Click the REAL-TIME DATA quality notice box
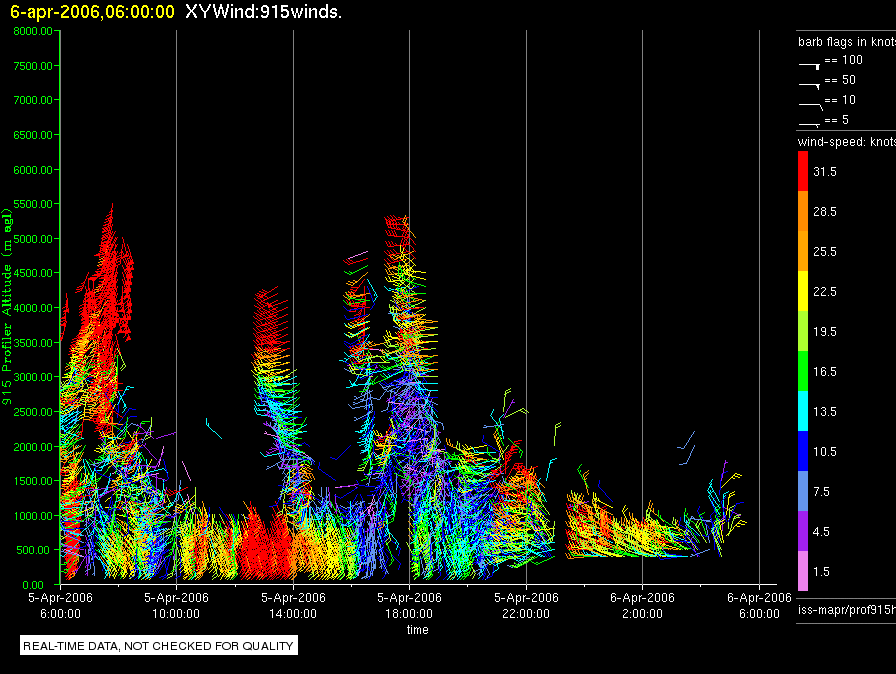896x674 pixels. 158,646
